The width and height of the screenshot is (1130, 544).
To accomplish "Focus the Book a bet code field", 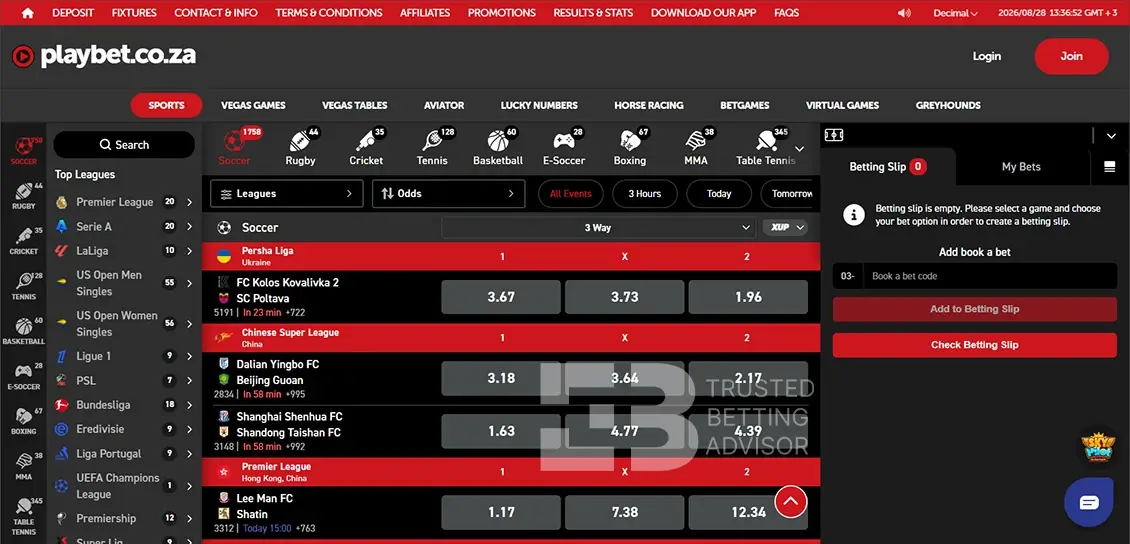I will (x=990, y=276).
